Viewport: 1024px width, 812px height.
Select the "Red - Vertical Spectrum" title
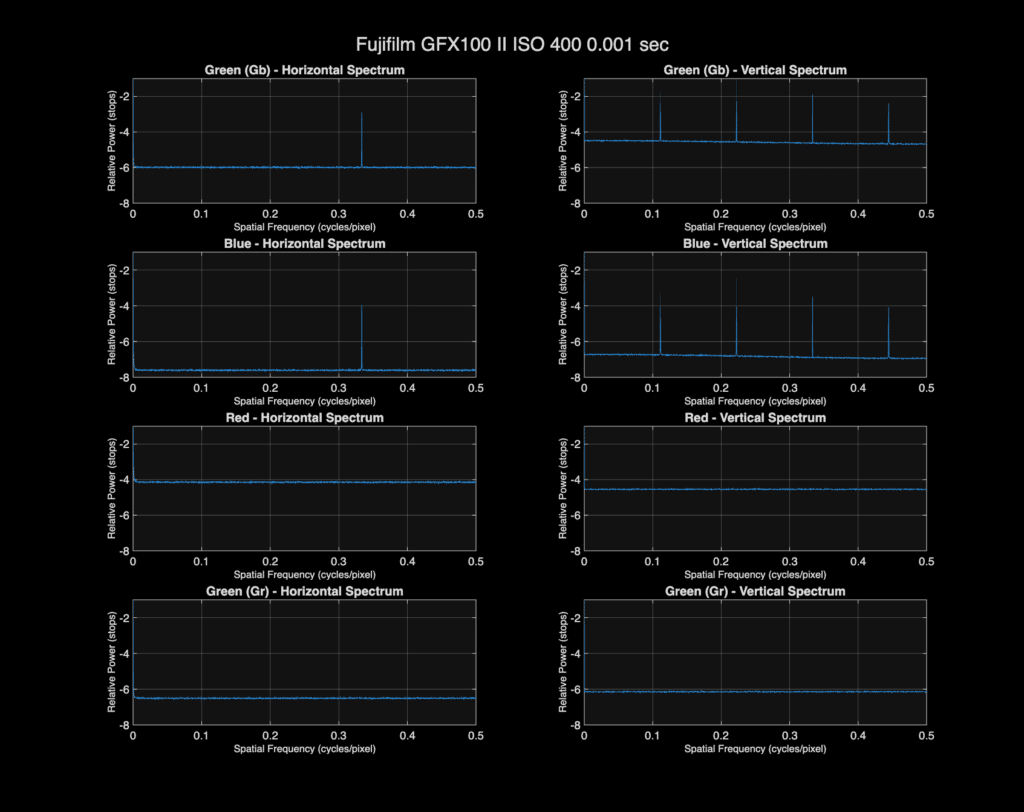point(755,417)
